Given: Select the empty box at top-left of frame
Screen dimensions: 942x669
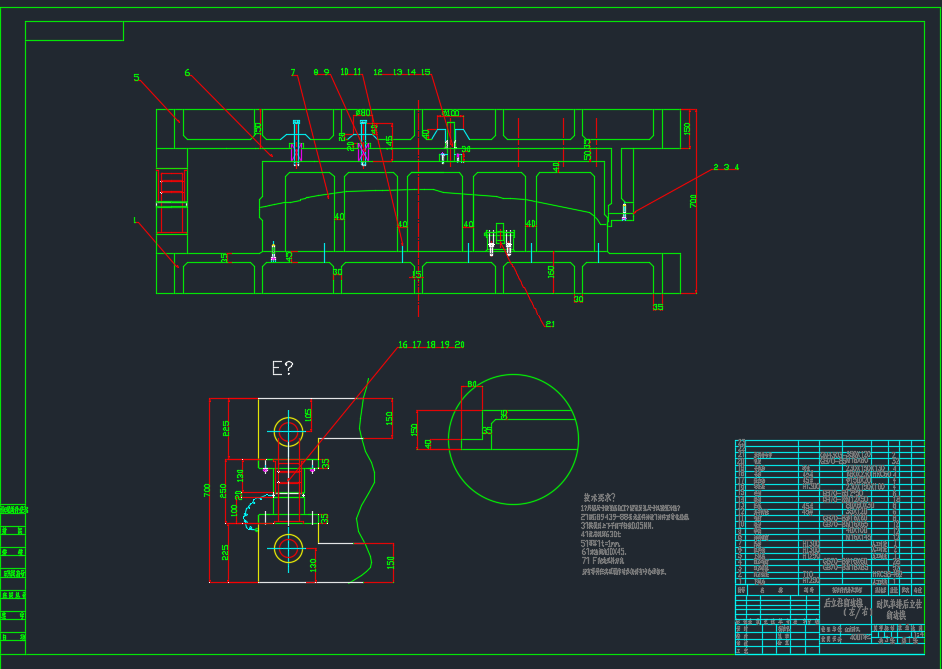Looking at the screenshot, I should 74,31.
